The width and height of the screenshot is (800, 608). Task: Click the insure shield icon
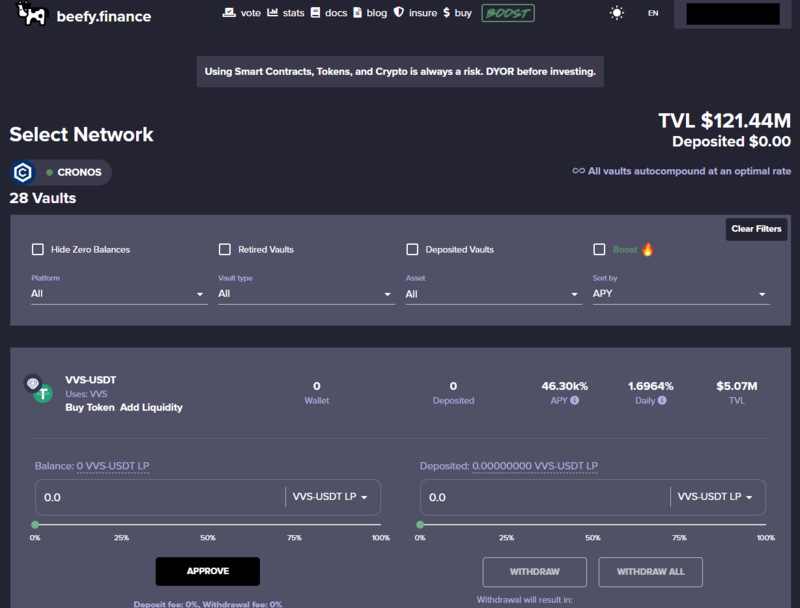pos(399,12)
